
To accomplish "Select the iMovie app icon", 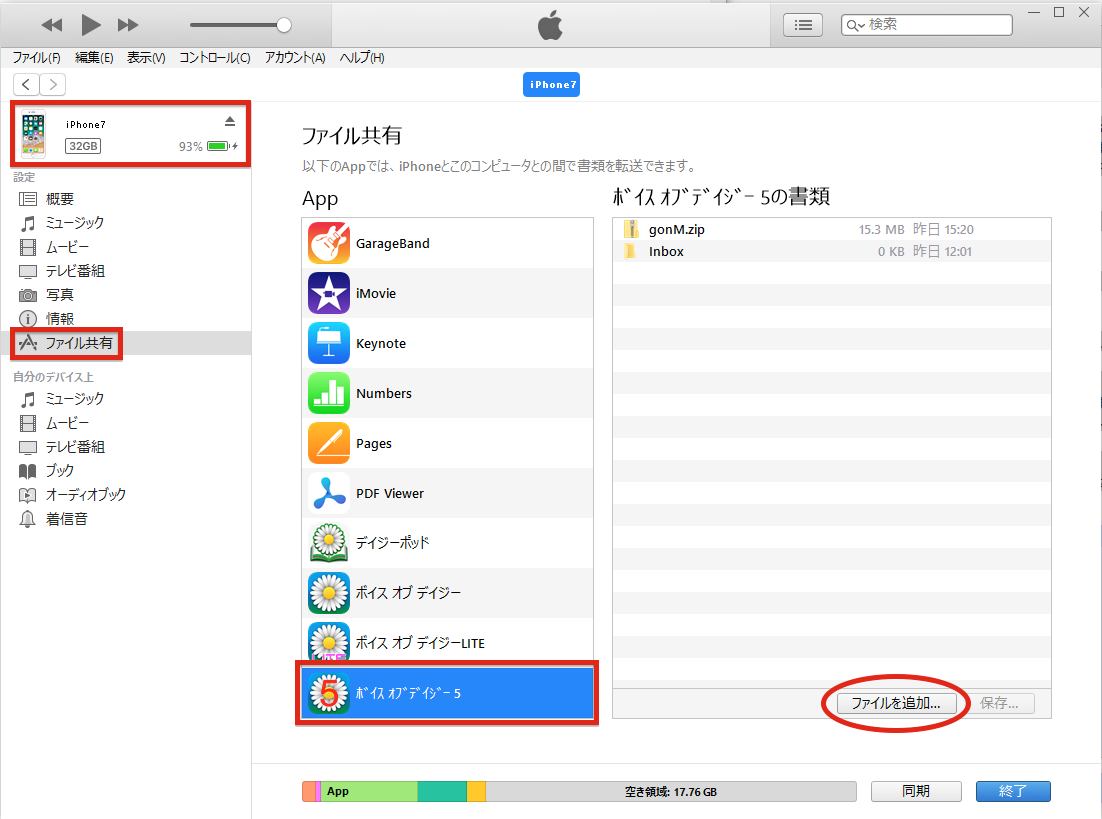I will 328,293.
